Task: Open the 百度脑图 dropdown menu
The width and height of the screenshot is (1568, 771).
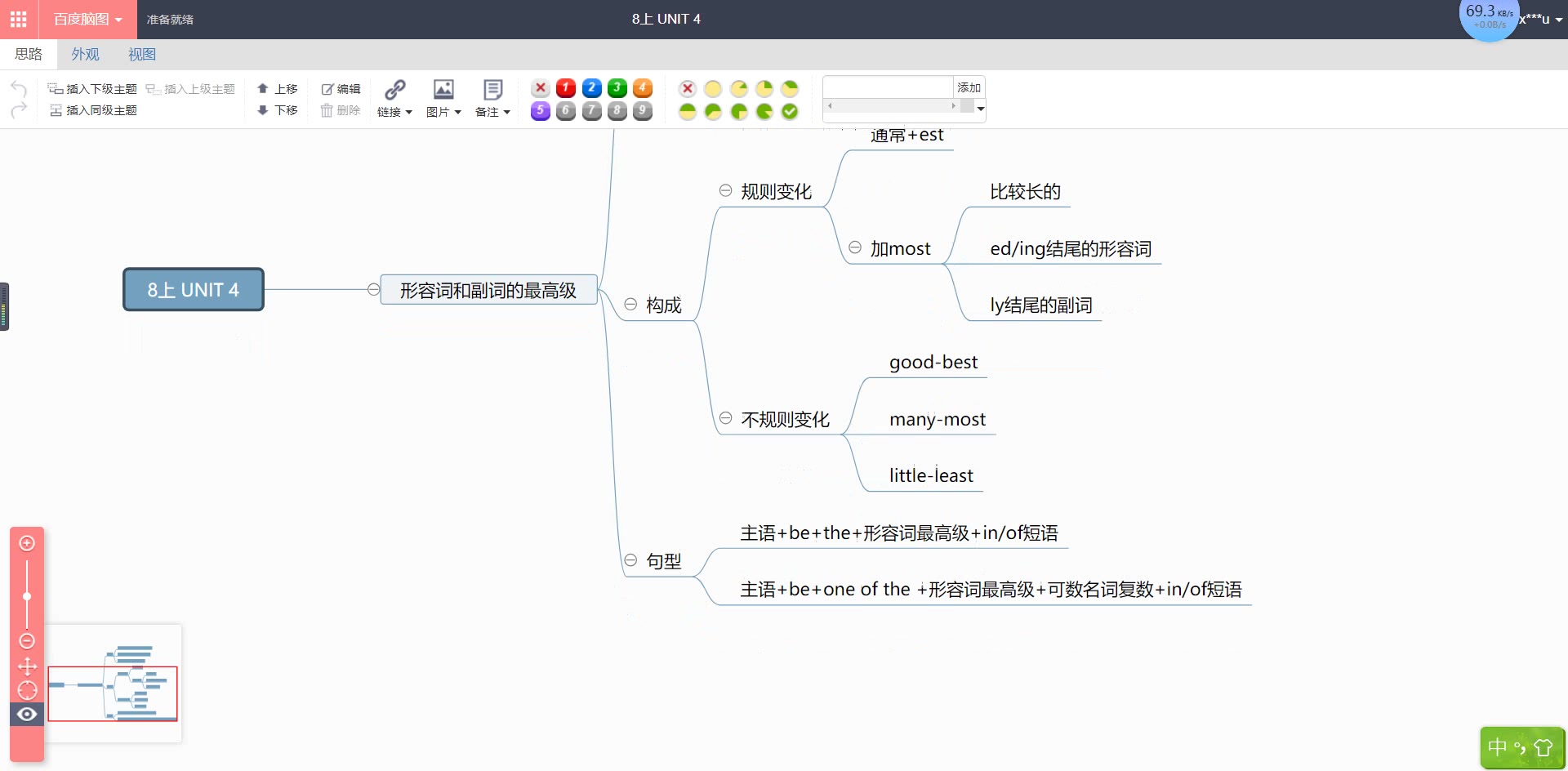Action: click(88, 19)
